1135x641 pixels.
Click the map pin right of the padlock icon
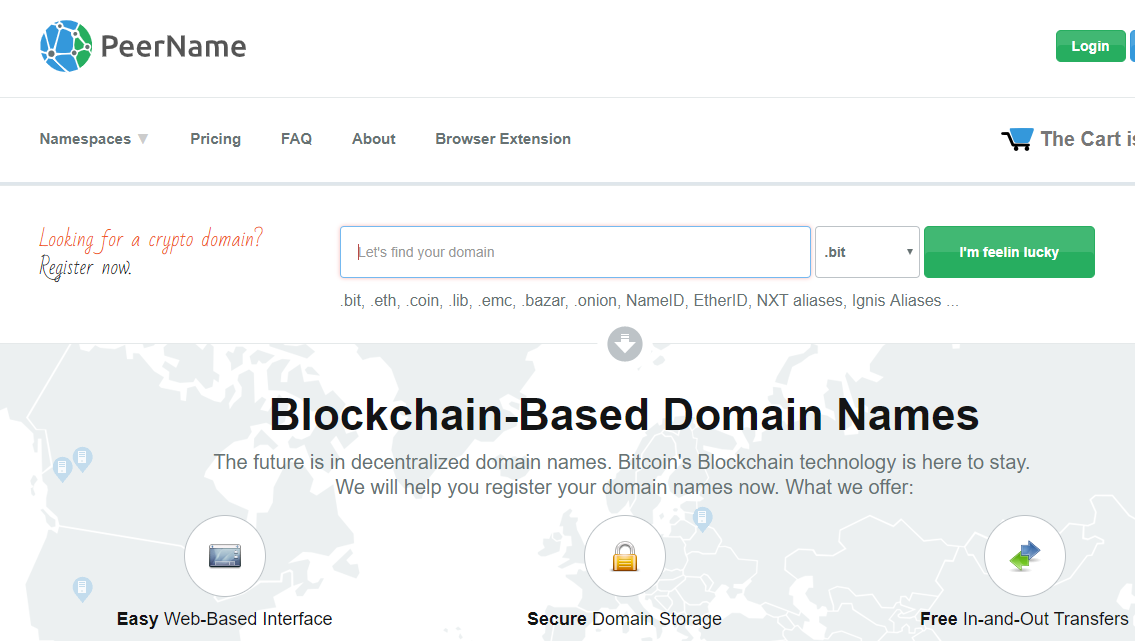click(x=702, y=519)
